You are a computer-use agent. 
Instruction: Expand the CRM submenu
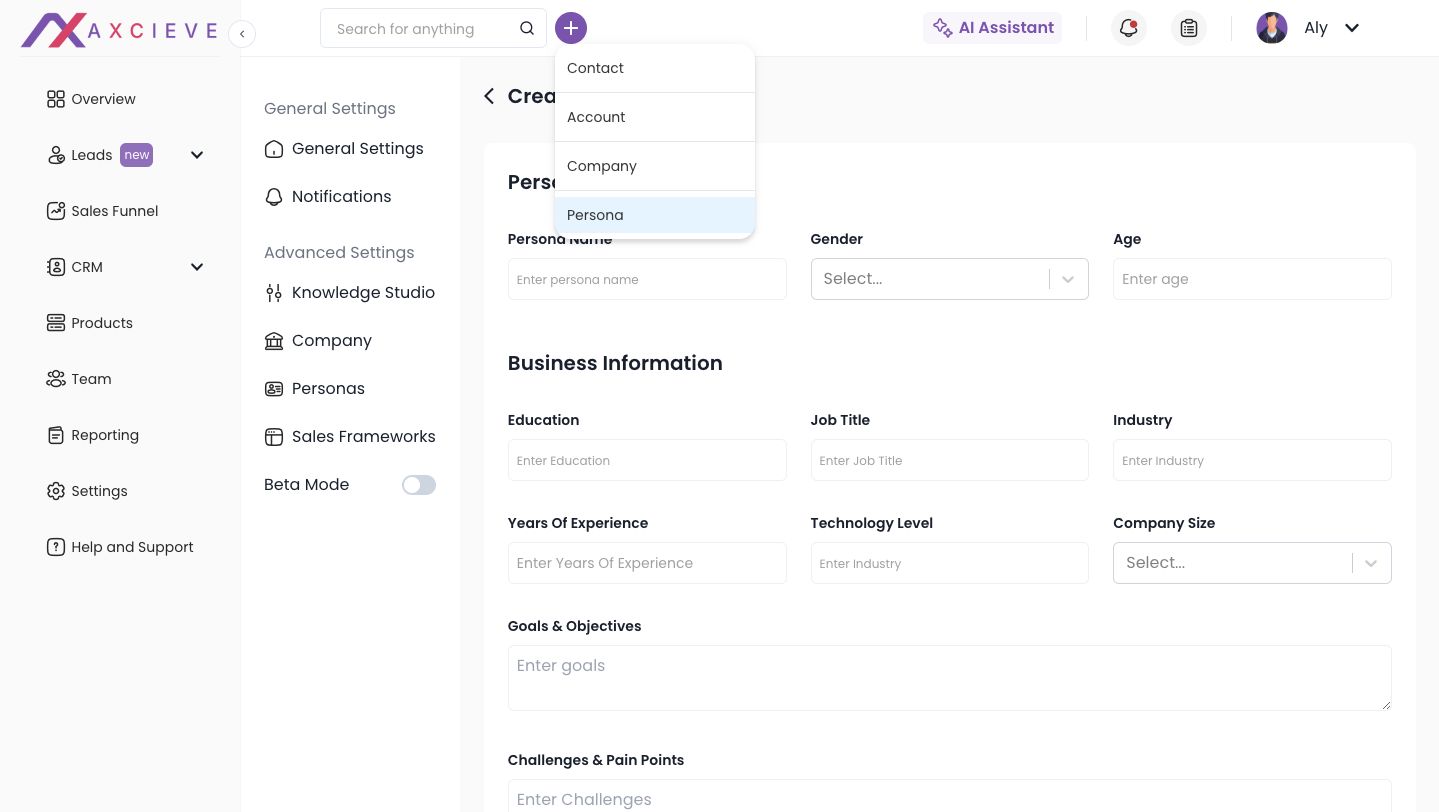[197, 267]
